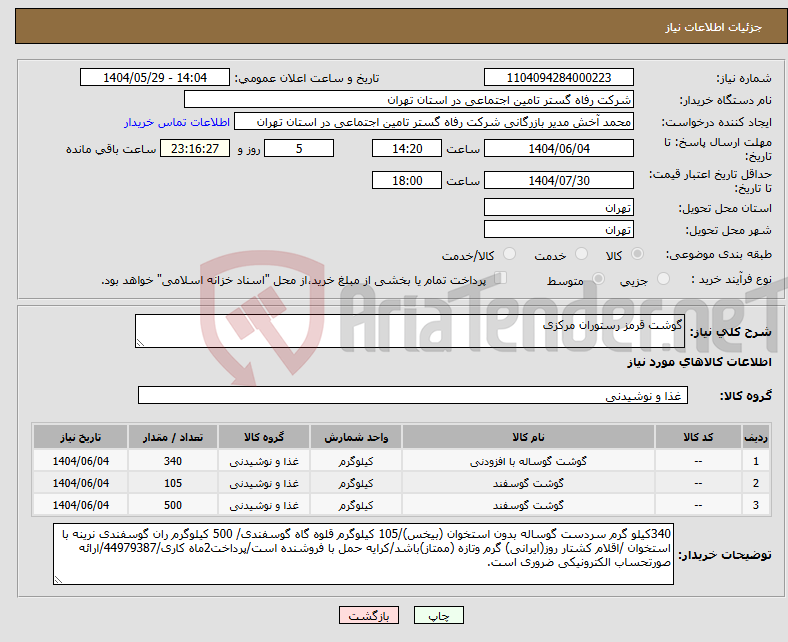Click the تاریخ نیاز column header
The height and width of the screenshot is (642, 788).
[80, 437]
